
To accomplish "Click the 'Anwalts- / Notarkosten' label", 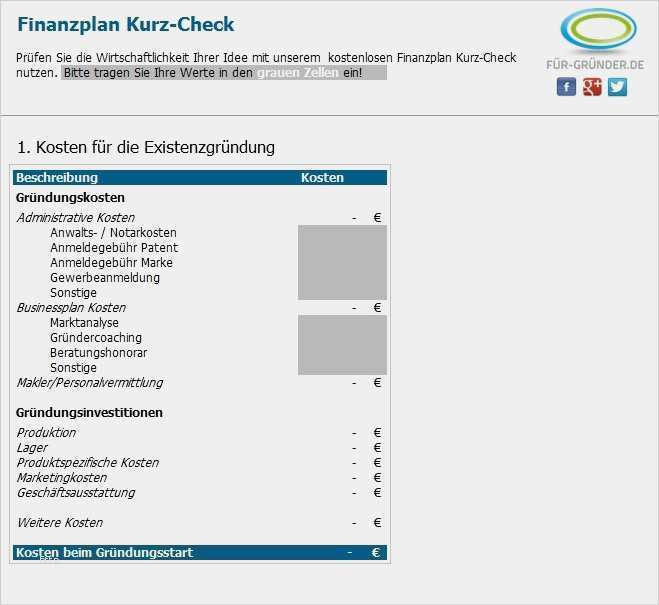I will 113,233.
